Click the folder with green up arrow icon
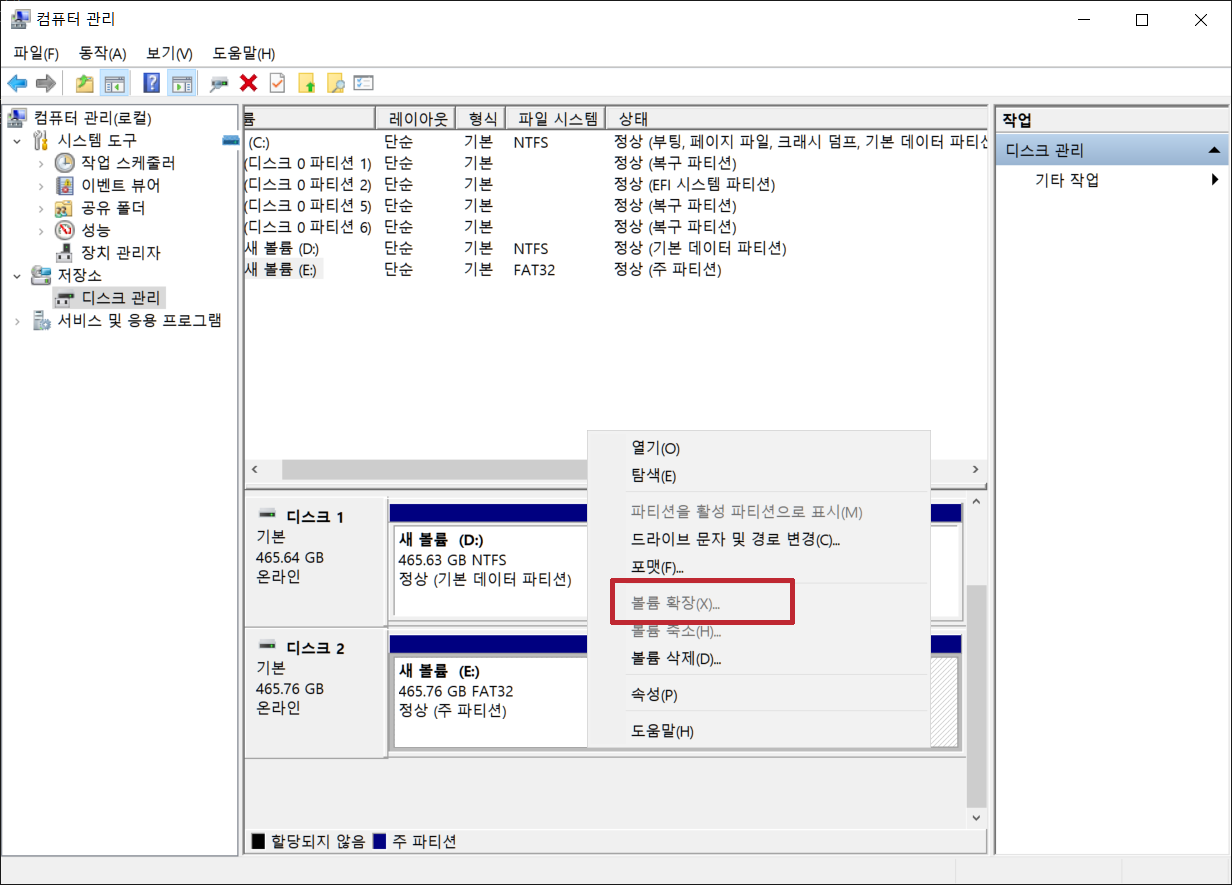 (305, 83)
